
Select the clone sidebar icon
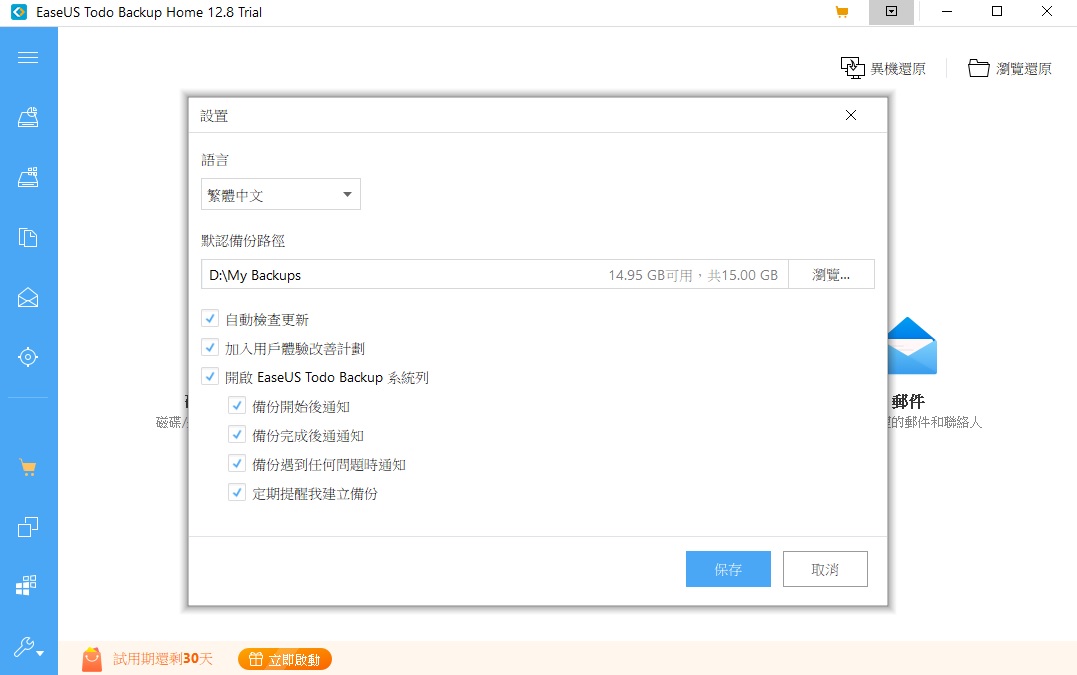[x=27, y=527]
